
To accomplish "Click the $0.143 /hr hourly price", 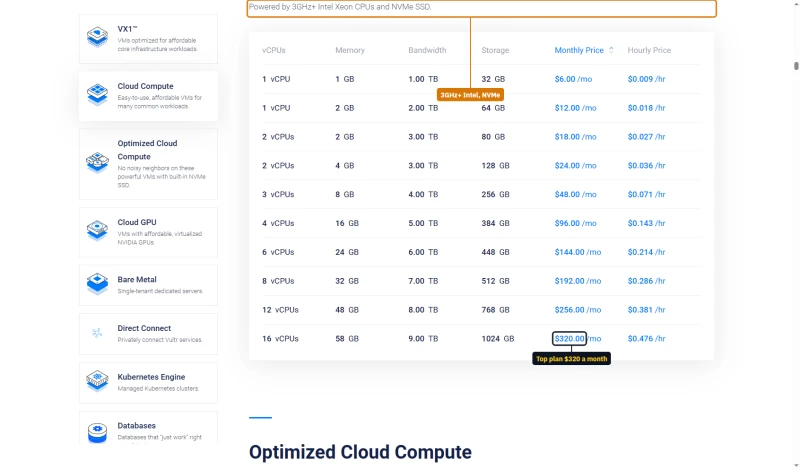I will pyautogui.click(x=646, y=224).
